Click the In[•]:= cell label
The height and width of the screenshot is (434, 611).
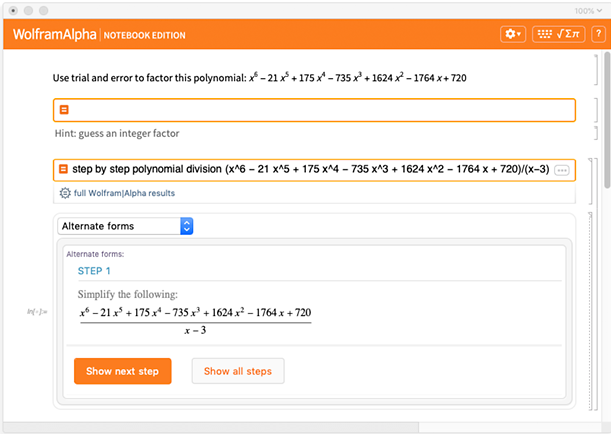click(x=37, y=311)
